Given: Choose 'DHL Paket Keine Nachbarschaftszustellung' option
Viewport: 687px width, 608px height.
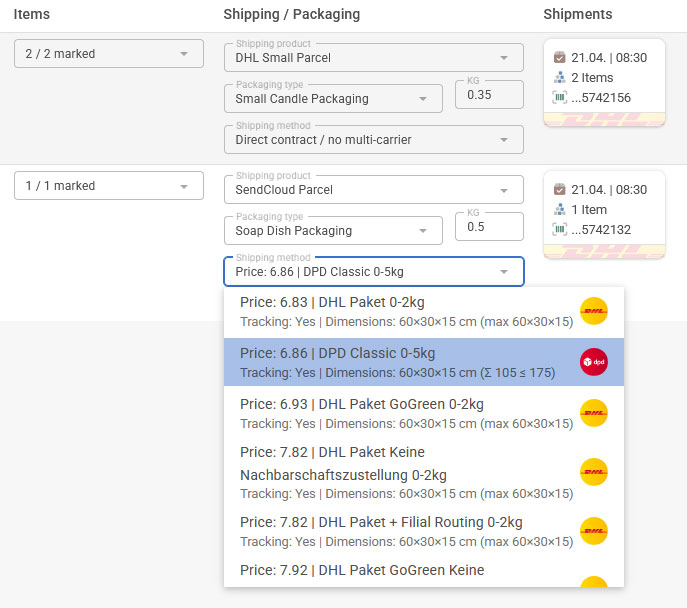Looking at the screenshot, I should pos(424,472).
